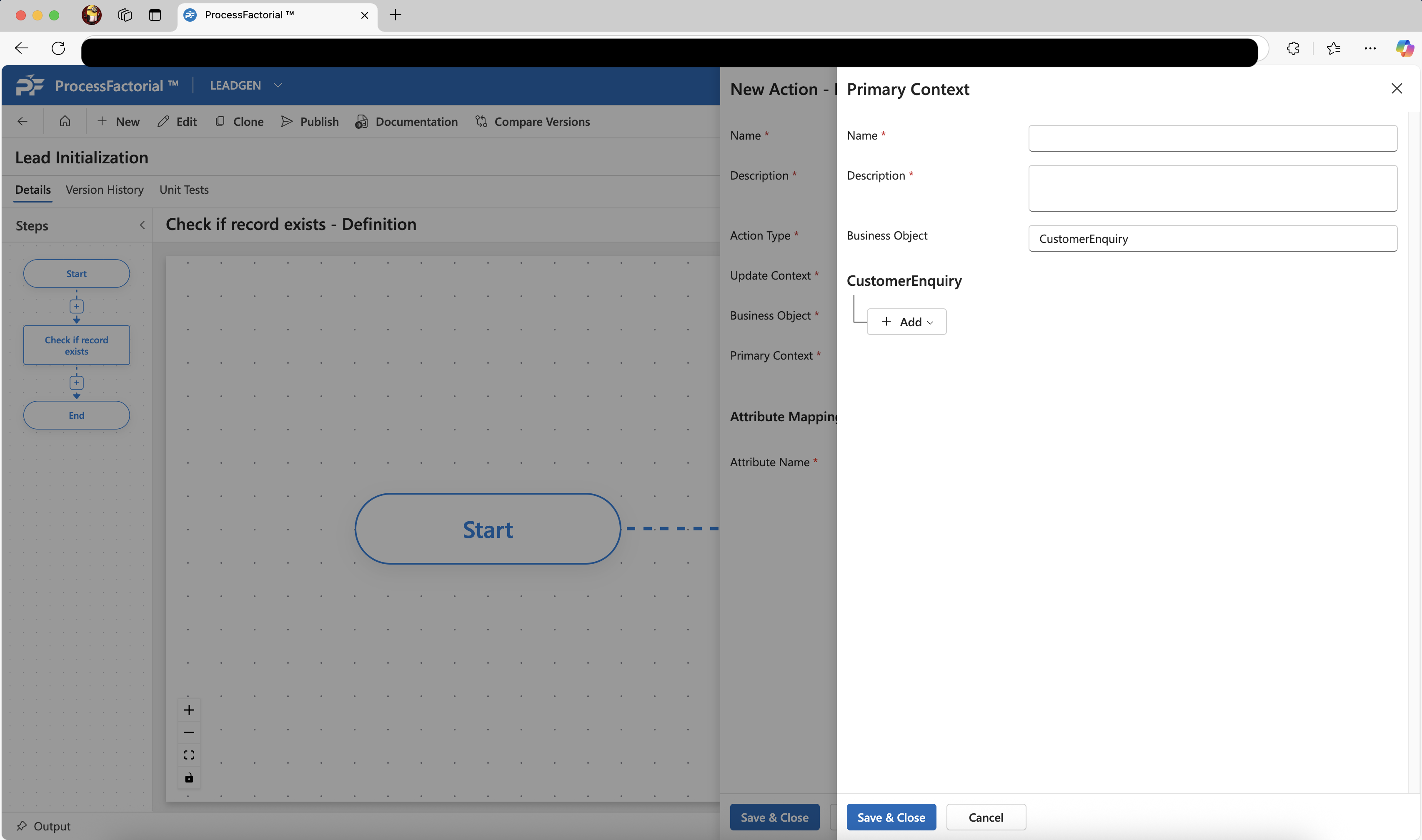
Task: Click the back arrow in app toolbar
Action: click(x=23, y=121)
